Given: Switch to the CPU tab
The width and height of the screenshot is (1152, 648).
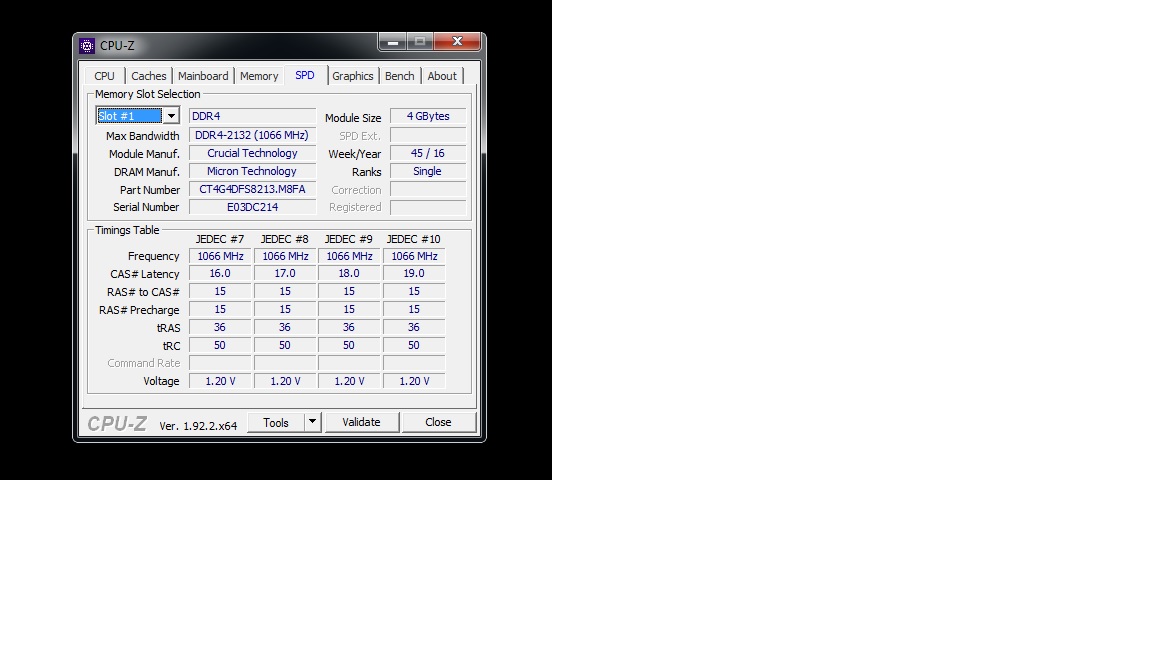Looking at the screenshot, I should point(104,76).
